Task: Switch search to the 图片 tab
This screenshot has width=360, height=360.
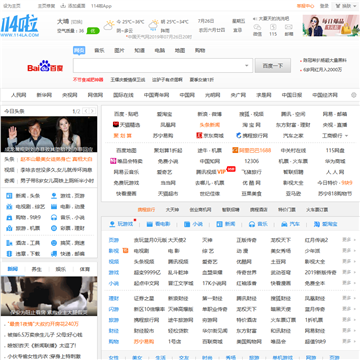Action: pos(119,51)
